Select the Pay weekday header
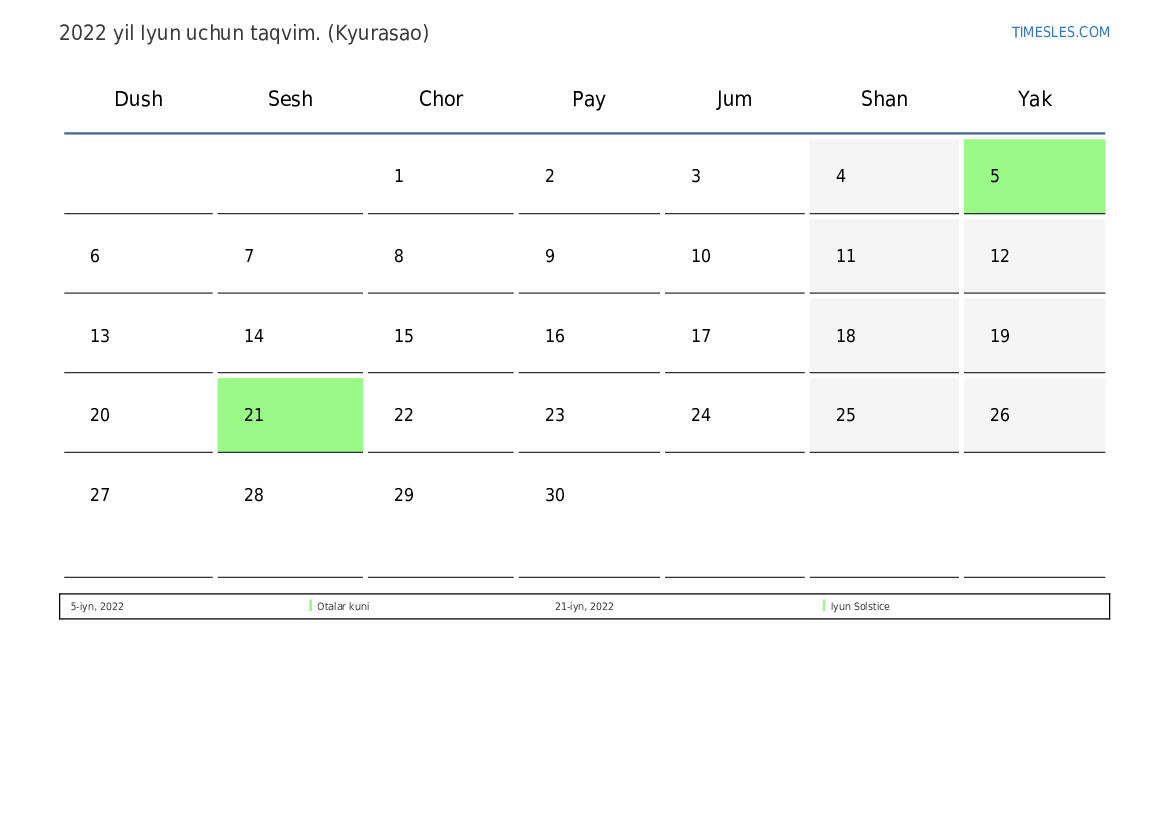Image resolution: width=1169 pixels, height=827 pixels. (588, 99)
